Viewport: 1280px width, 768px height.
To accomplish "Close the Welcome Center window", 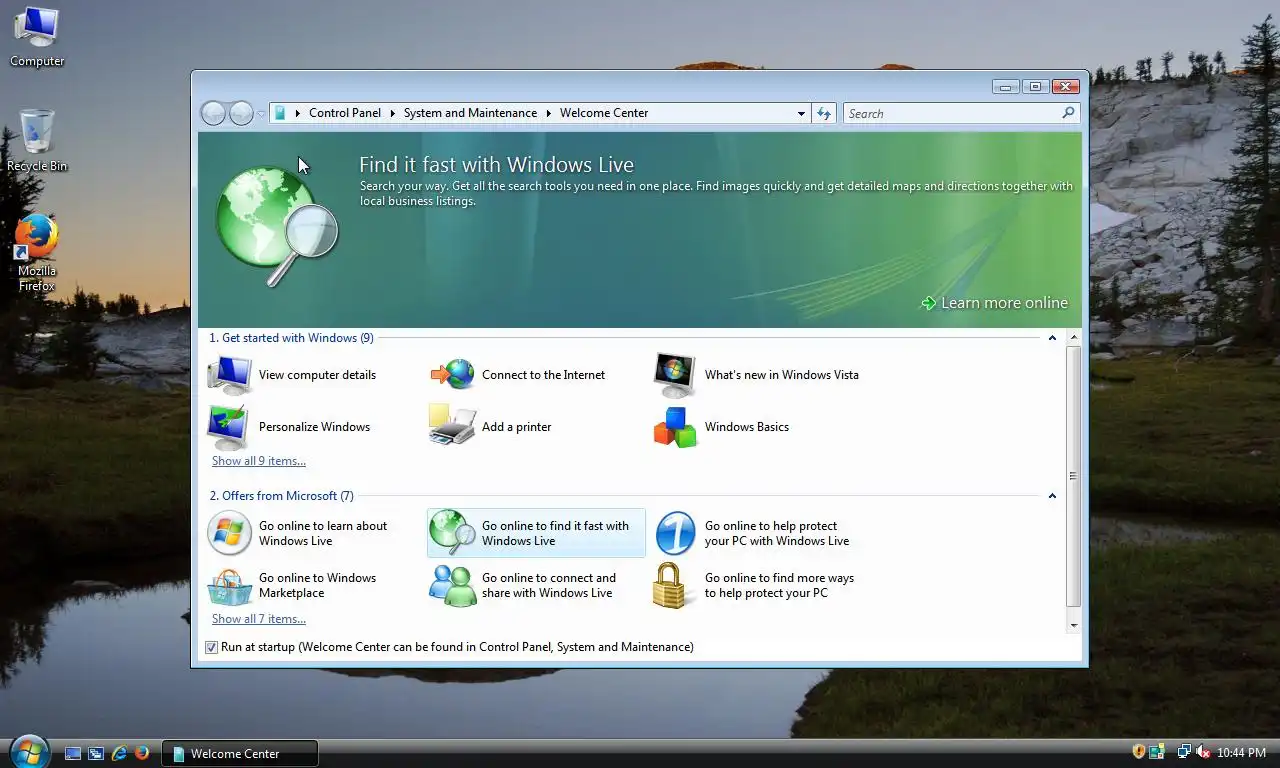I will [1067, 87].
